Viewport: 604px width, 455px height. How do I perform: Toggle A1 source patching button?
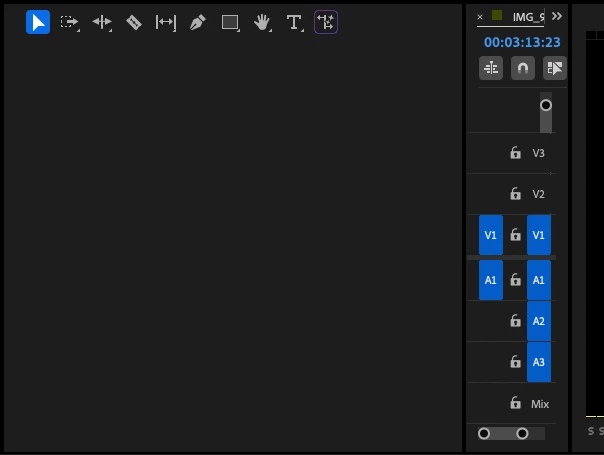(491, 280)
